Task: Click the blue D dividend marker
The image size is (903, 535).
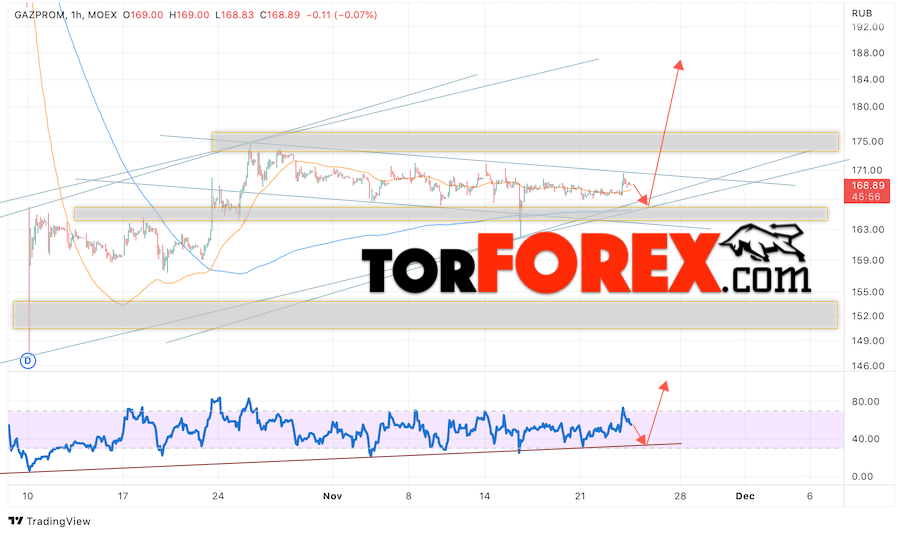Action: (28, 361)
